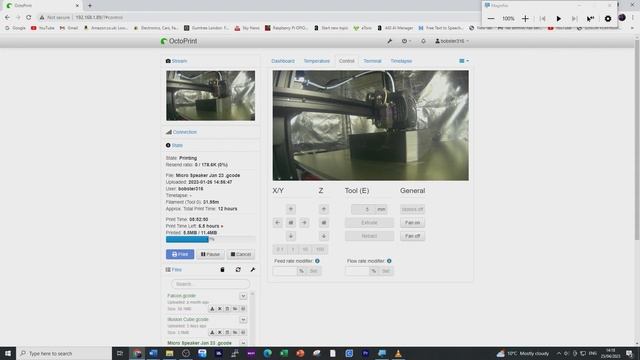Delete the Falcon.gcode file
The height and width of the screenshot is (360, 640).
pyautogui.click(x=227, y=309)
